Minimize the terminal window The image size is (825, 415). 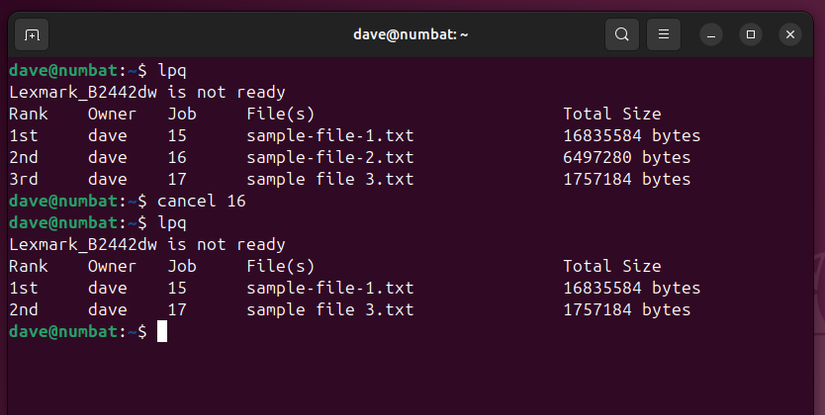coord(711,35)
